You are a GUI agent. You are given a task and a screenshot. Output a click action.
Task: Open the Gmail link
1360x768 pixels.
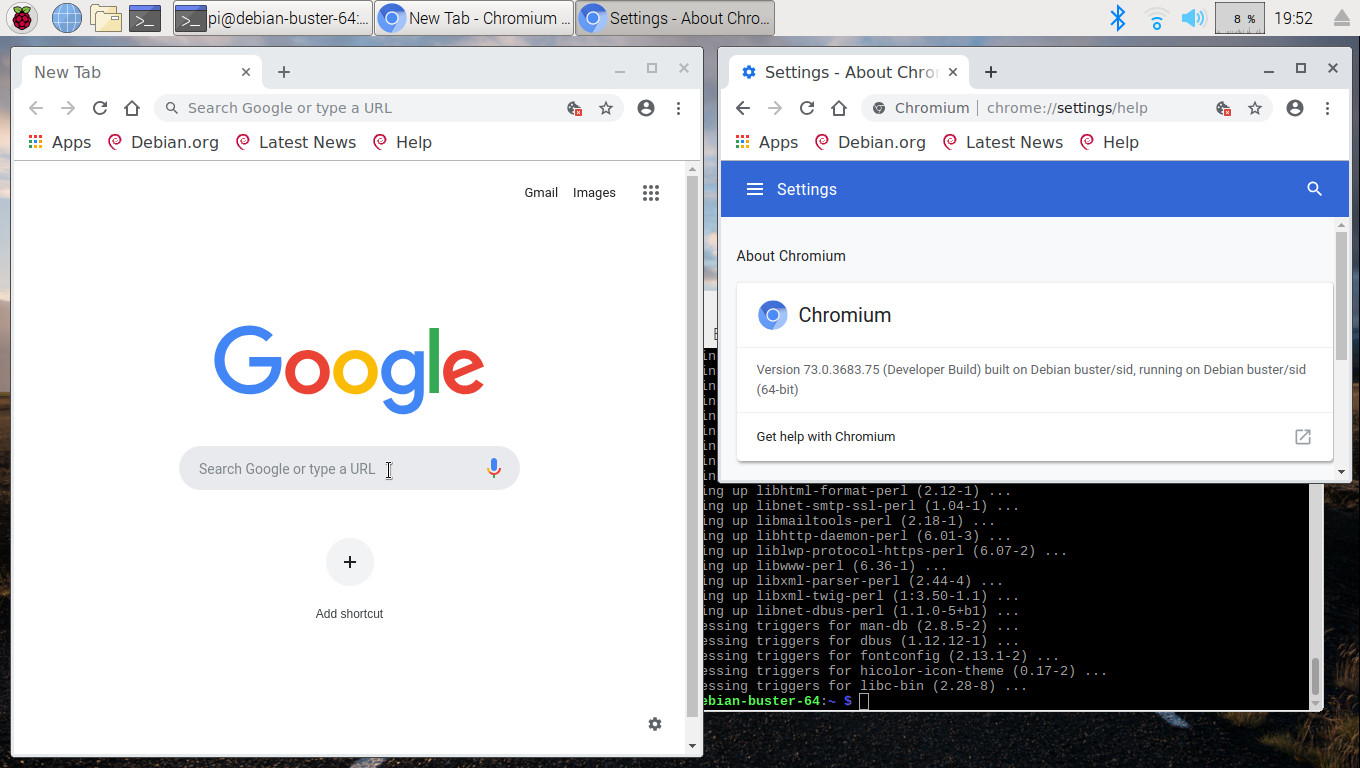(541, 193)
